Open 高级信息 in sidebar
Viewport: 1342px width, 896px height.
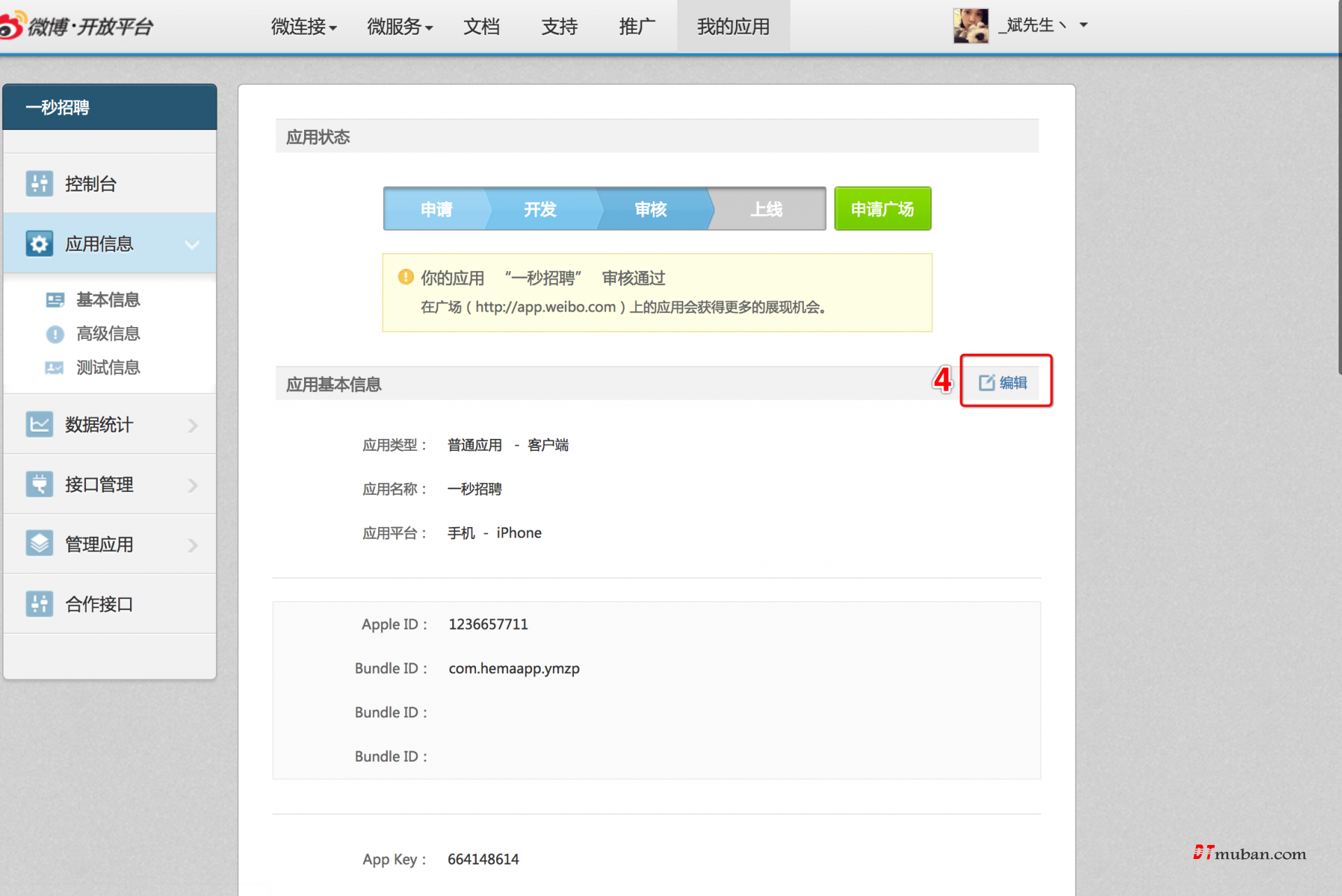tap(108, 334)
